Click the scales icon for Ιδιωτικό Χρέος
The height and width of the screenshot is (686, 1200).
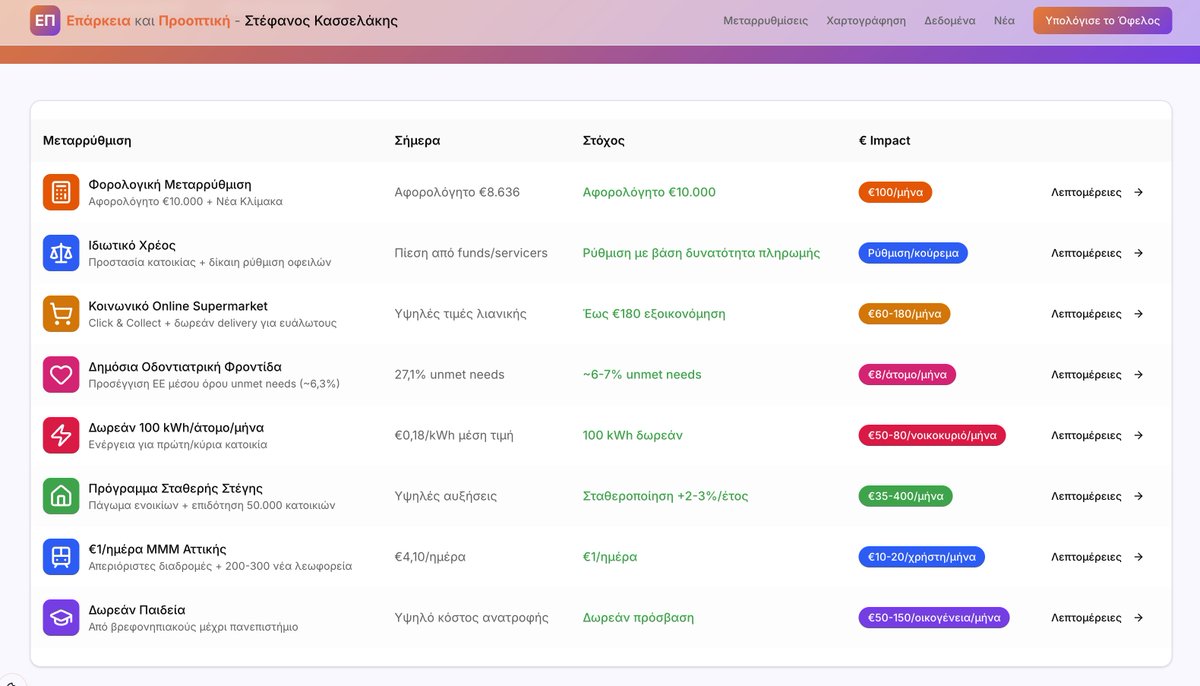(x=61, y=253)
